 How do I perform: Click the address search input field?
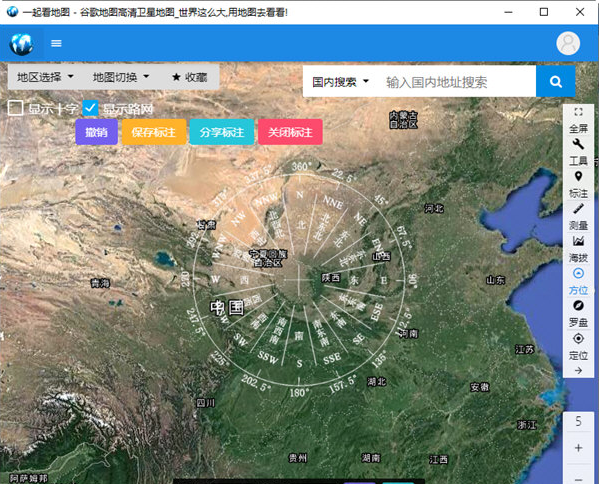click(x=455, y=81)
